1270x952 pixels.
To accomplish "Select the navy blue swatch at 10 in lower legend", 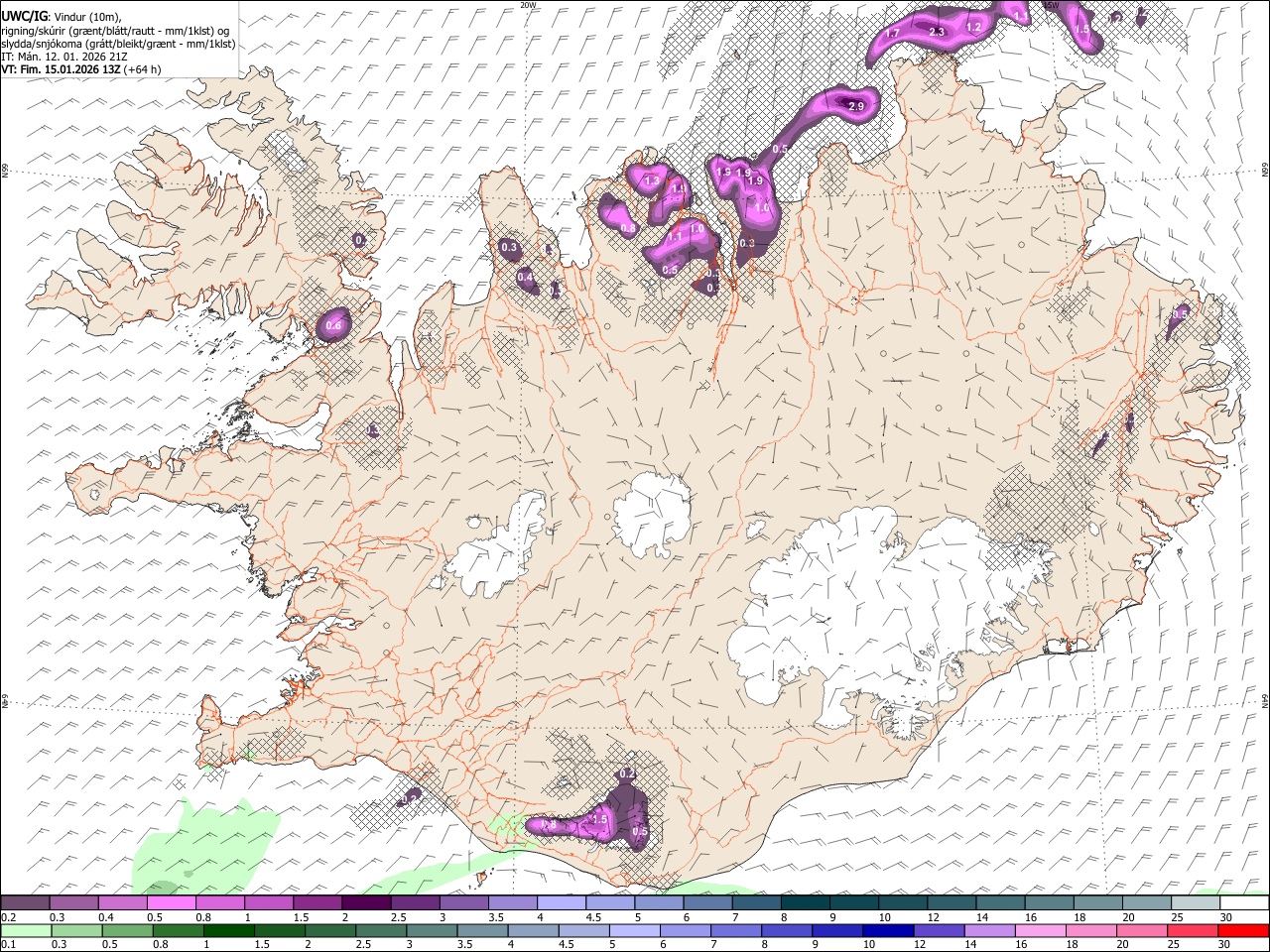I will 886,931.
